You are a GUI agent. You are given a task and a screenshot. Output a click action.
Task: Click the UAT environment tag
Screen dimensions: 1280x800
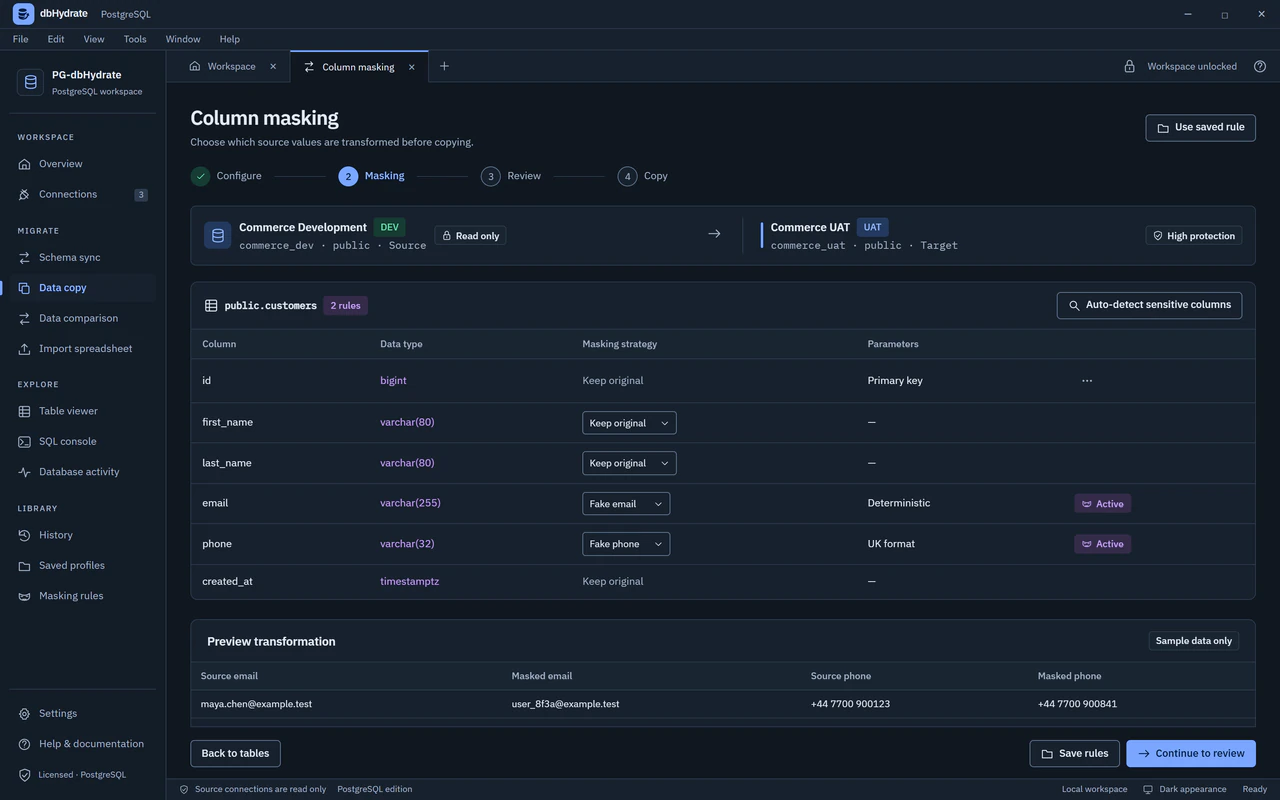872,227
